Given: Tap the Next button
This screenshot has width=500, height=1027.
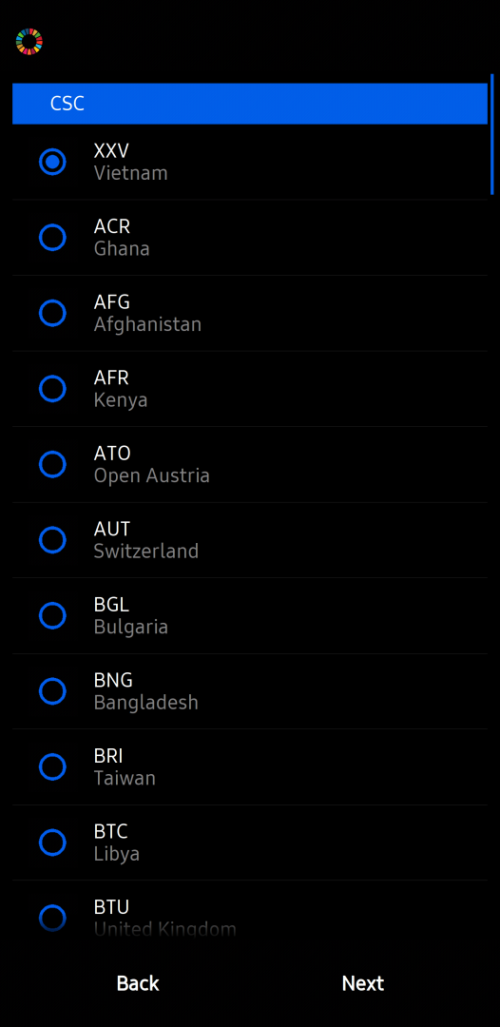Looking at the screenshot, I should pyautogui.click(x=363, y=983).
